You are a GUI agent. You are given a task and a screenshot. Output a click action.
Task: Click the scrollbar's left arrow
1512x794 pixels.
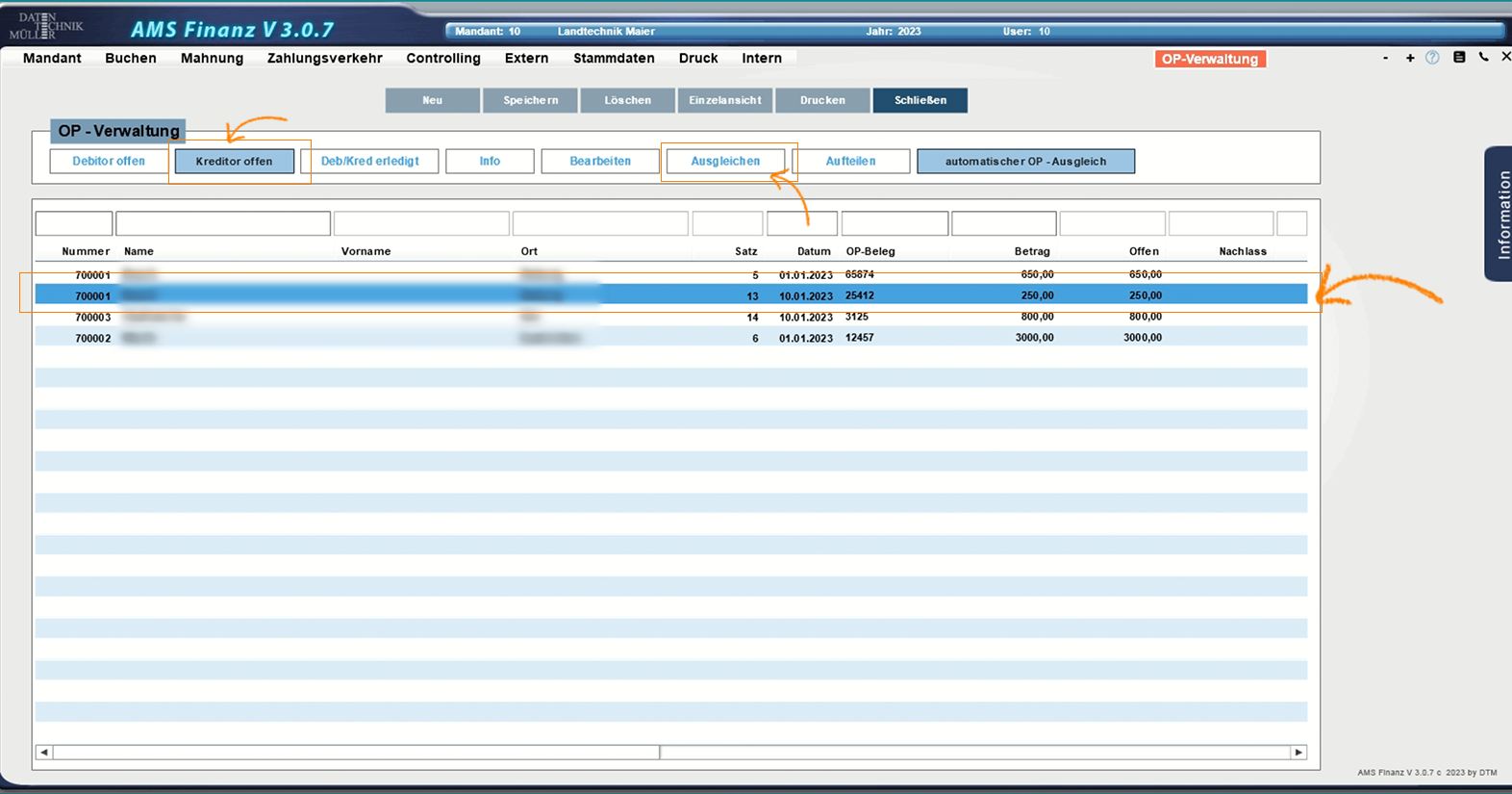pyautogui.click(x=44, y=753)
